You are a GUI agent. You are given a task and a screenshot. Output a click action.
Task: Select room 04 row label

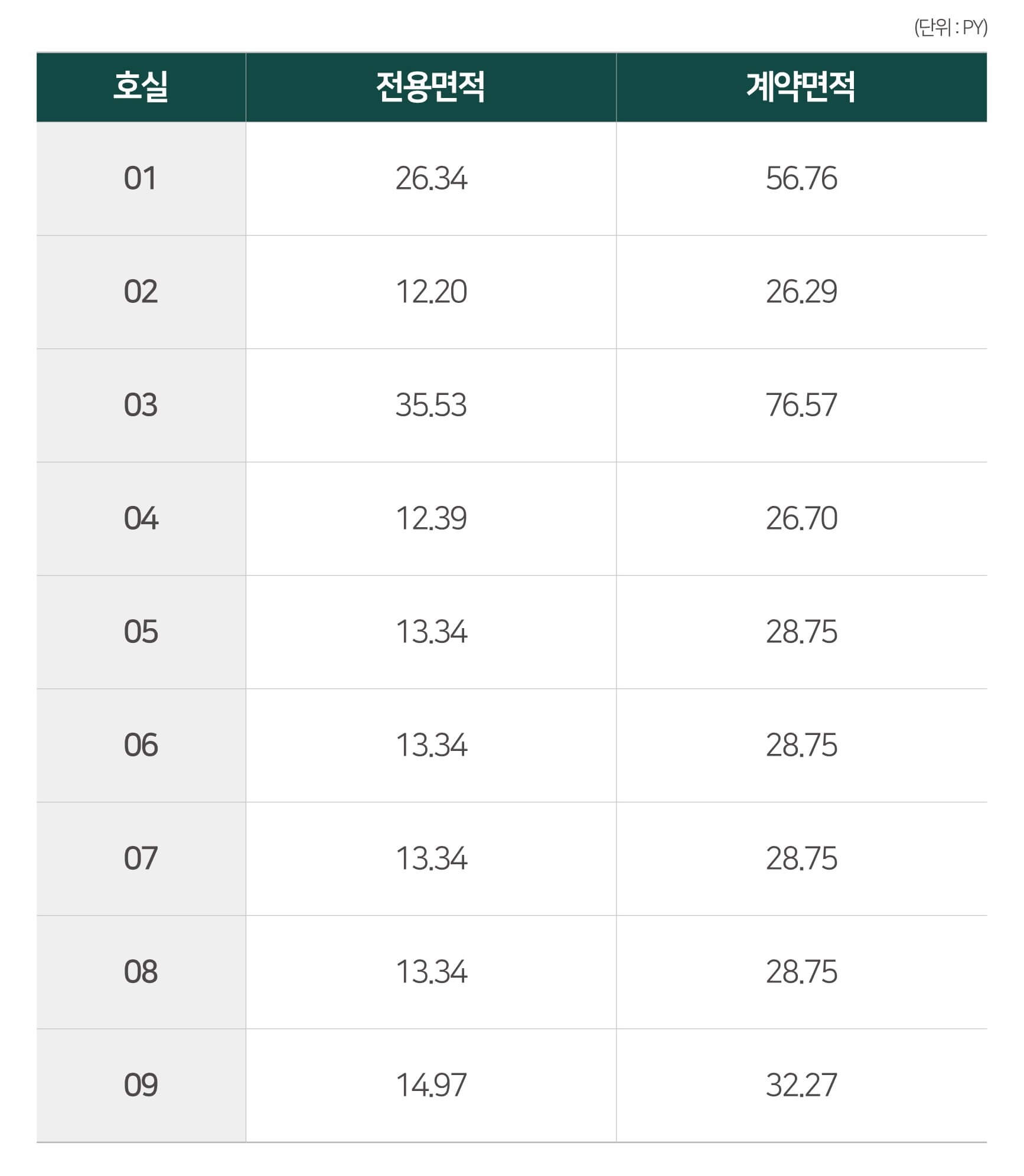(x=141, y=518)
